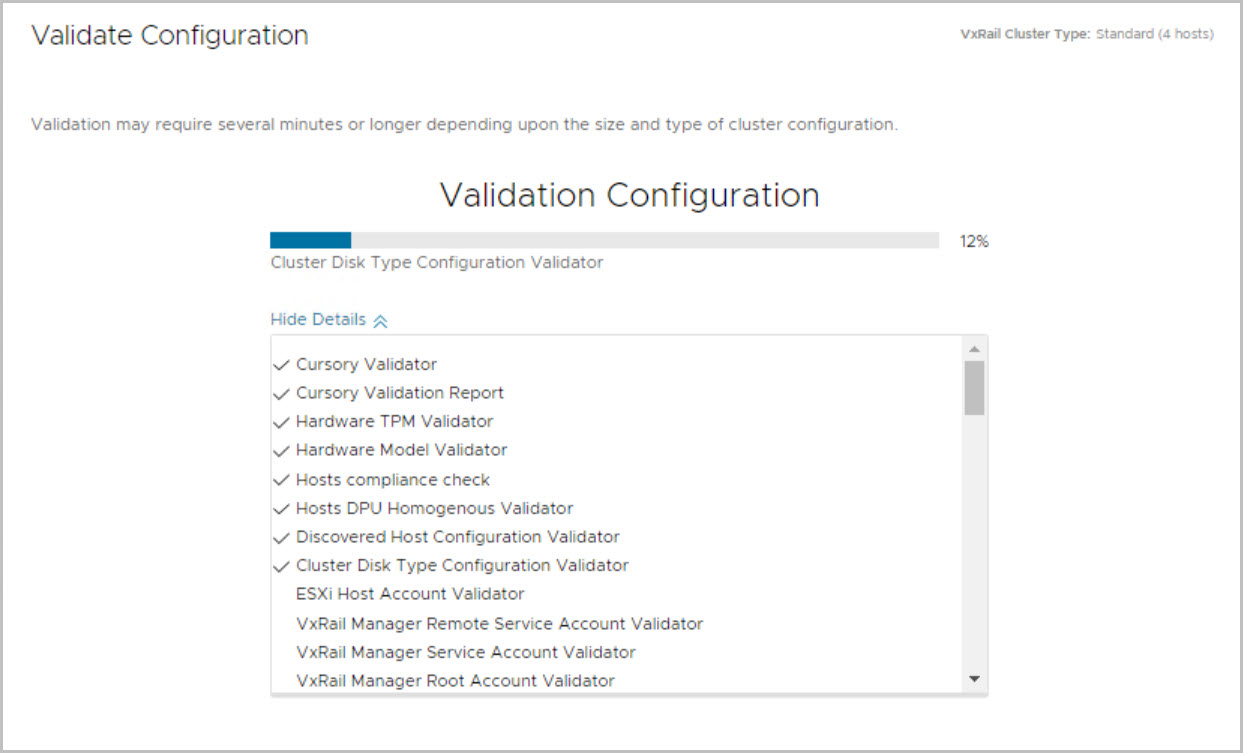Select VxRail Manager Root Account Validator item

(x=455, y=681)
